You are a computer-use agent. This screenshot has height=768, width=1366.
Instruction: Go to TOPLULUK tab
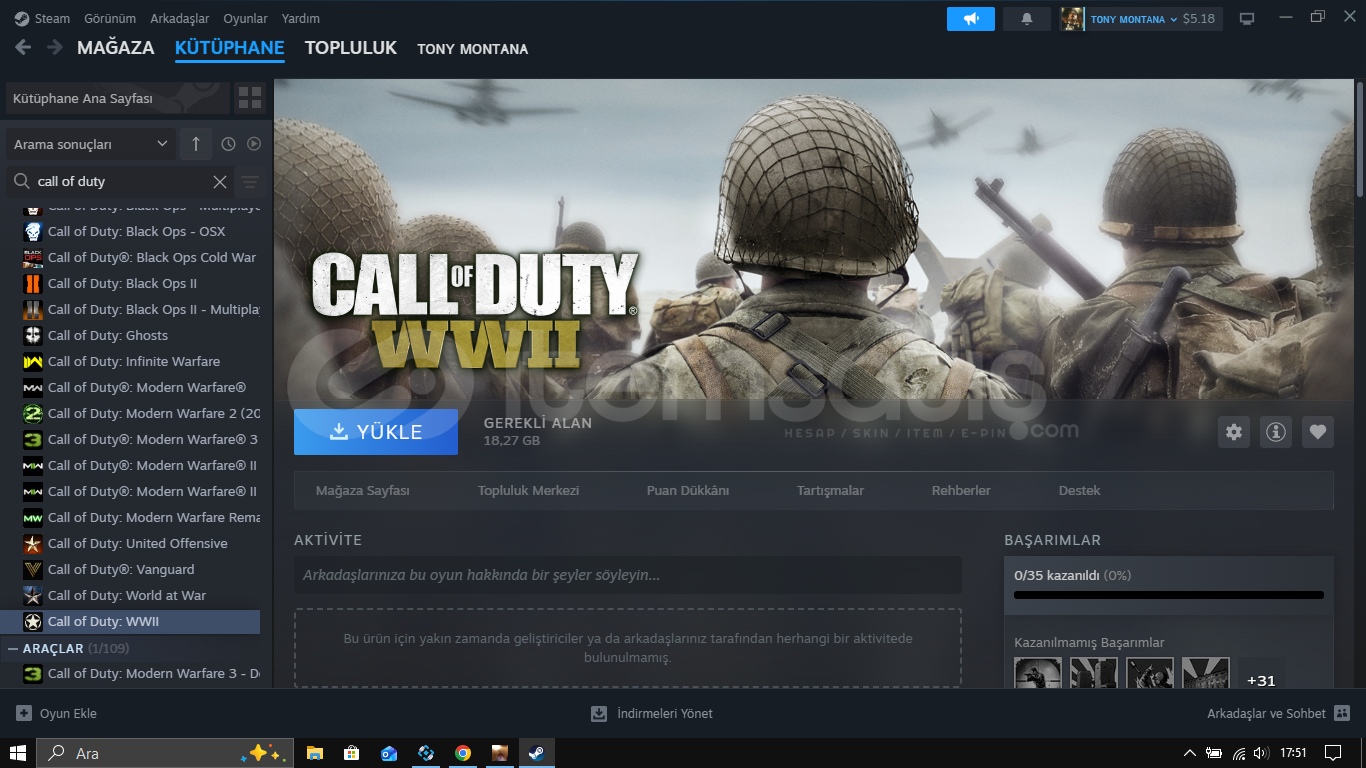pyautogui.click(x=351, y=47)
